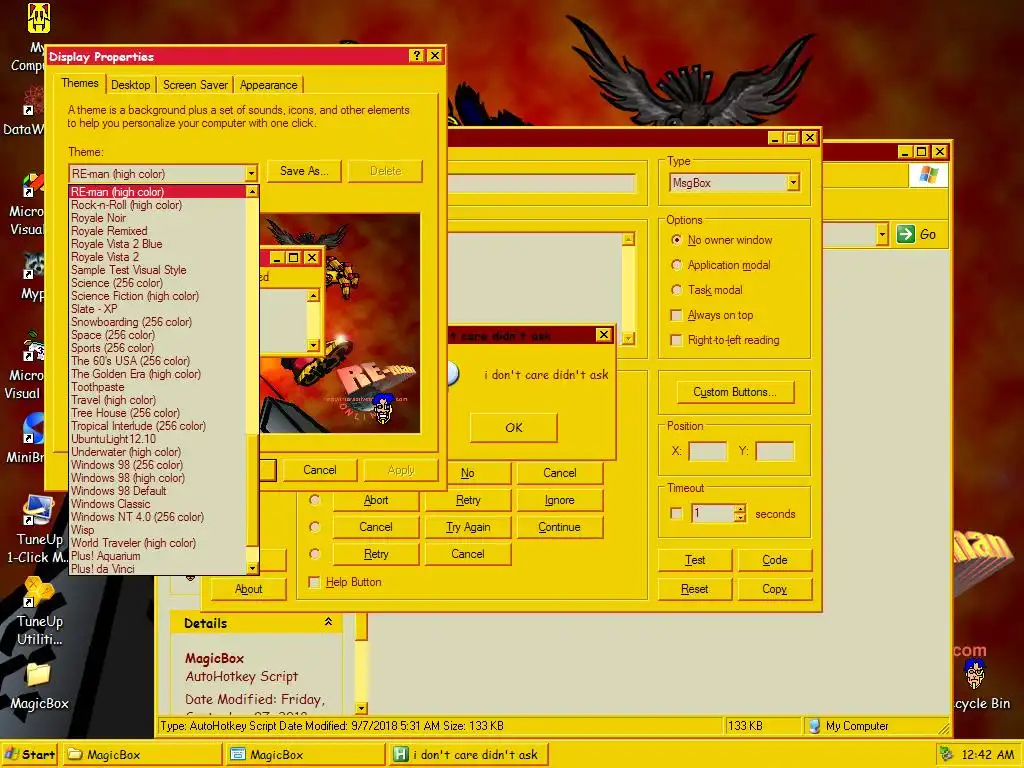Select the Retry Cancel radio button
The width and height of the screenshot is (1024, 768).
315,554
